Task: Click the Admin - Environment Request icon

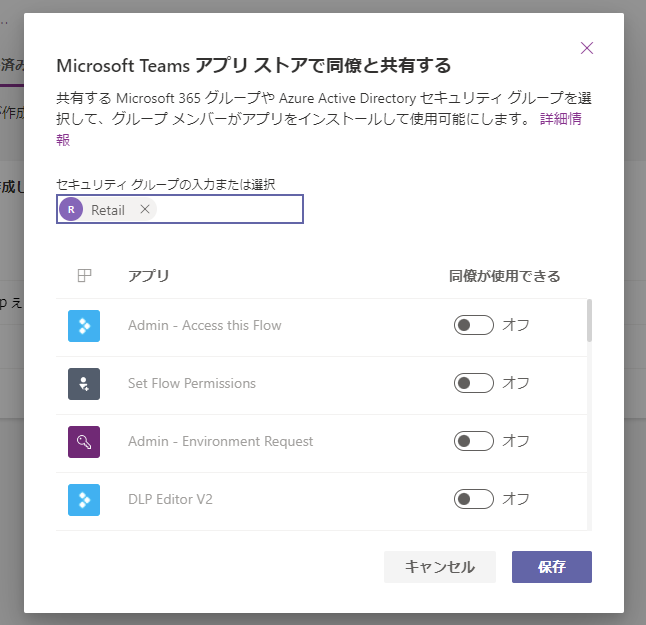Action: [x=84, y=442]
